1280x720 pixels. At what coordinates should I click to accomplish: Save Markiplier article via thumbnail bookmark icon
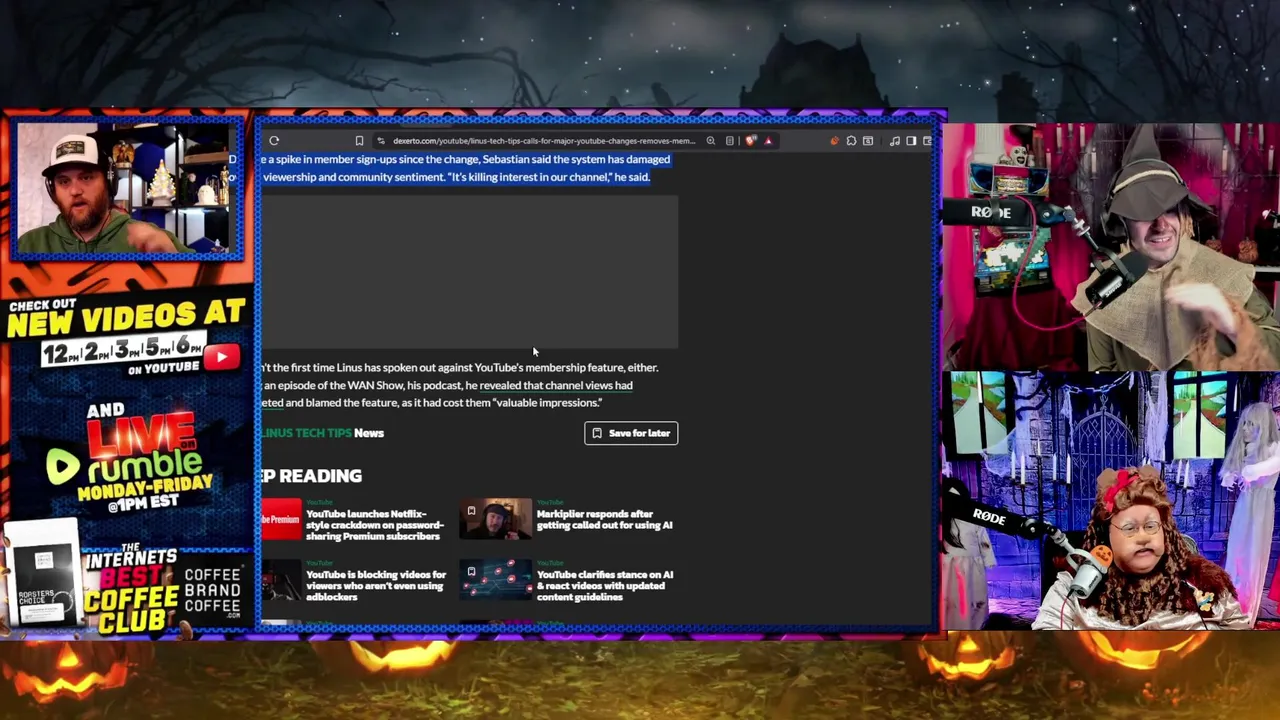[471, 510]
